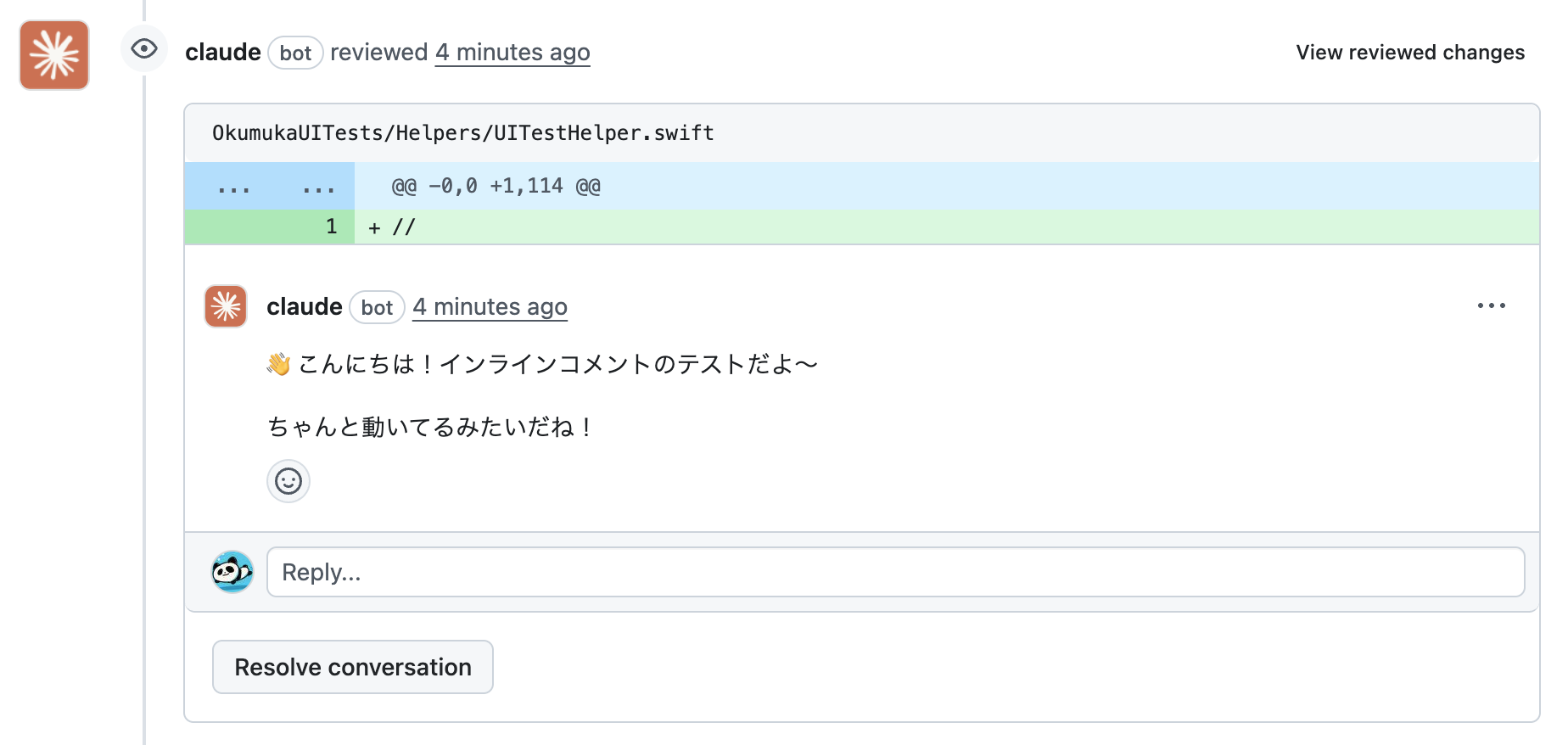Open the comment's '4 minutes ago' timestamp
This screenshot has height=745, width=1568.
coord(490,307)
